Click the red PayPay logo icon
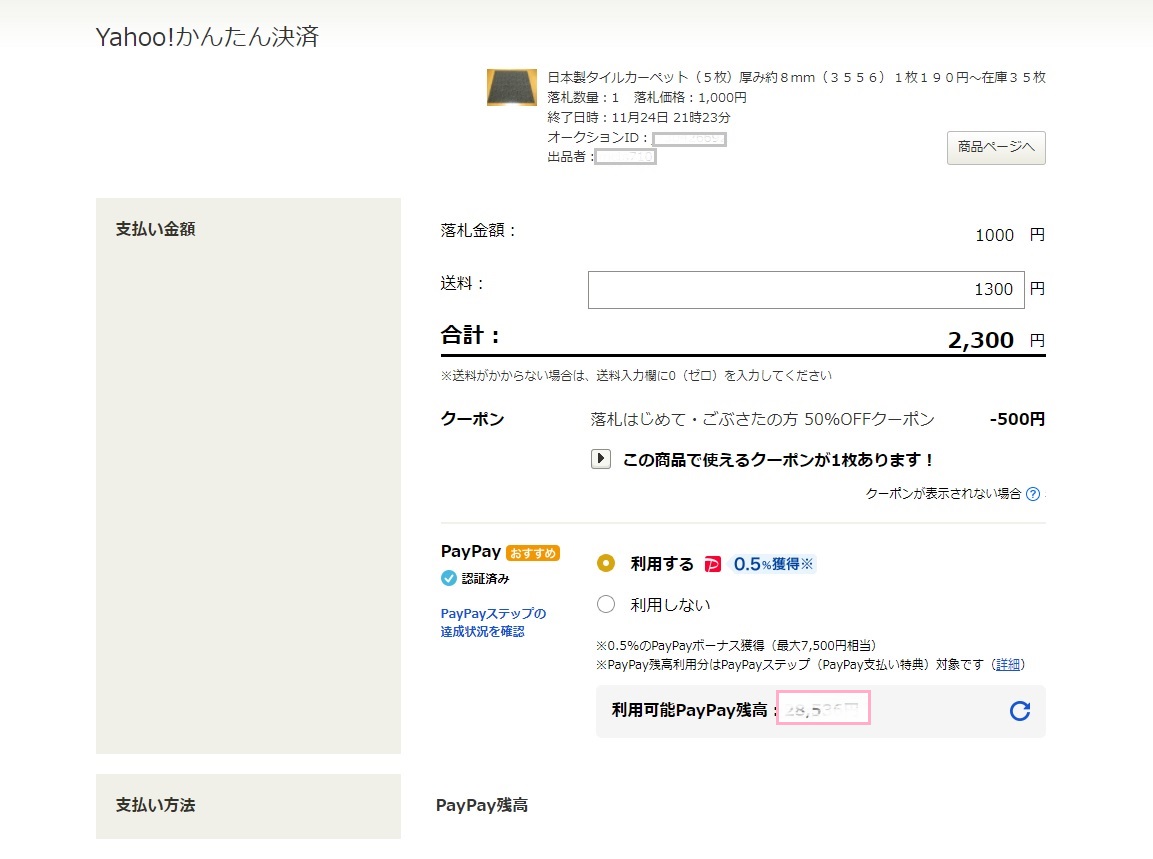1153x859 pixels. tap(713, 564)
